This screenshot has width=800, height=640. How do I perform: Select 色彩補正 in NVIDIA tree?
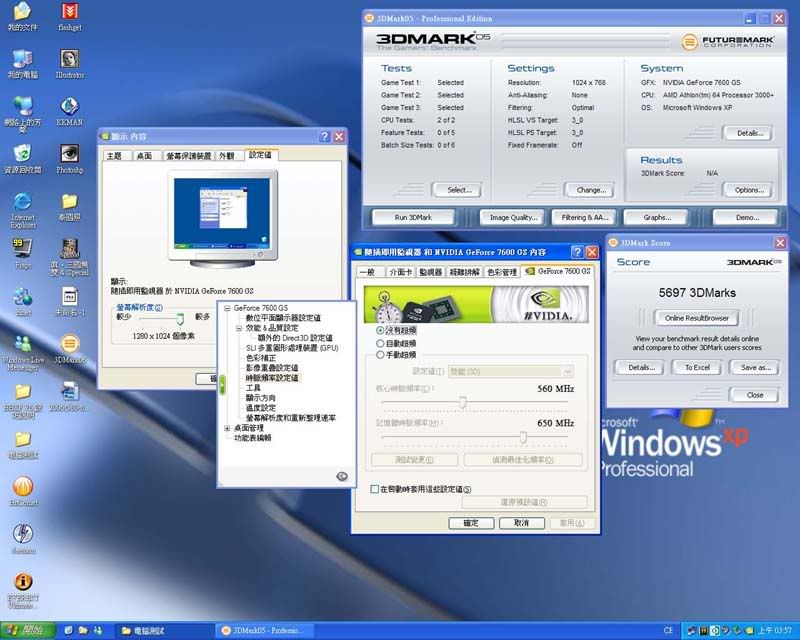click(261, 358)
